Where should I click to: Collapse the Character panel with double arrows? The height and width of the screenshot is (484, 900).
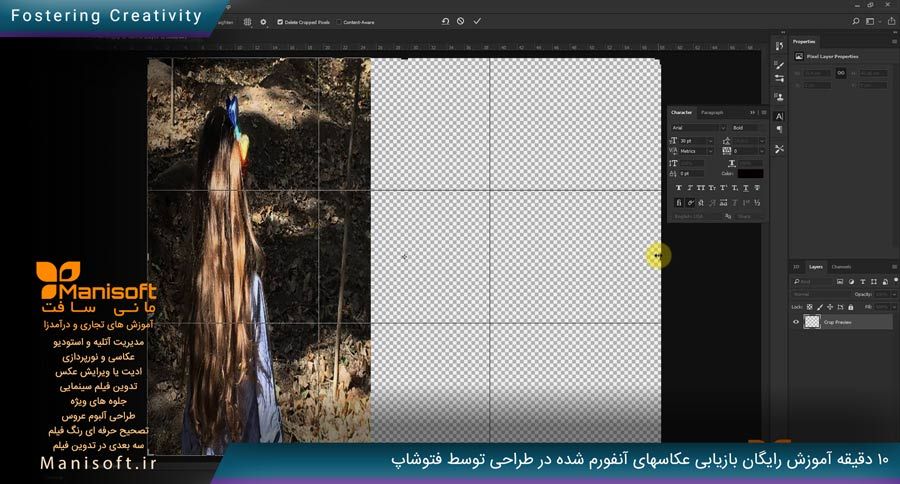pyautogui.click(x=752, y=113)
